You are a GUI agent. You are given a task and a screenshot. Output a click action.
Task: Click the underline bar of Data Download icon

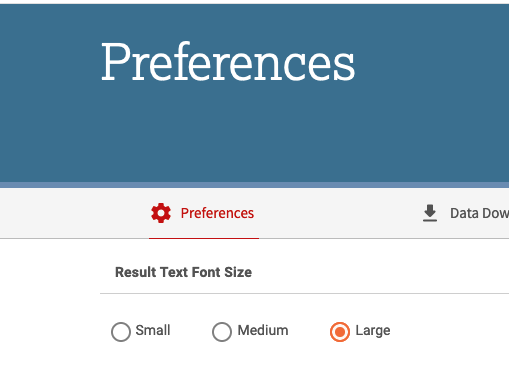click(430, 220)
